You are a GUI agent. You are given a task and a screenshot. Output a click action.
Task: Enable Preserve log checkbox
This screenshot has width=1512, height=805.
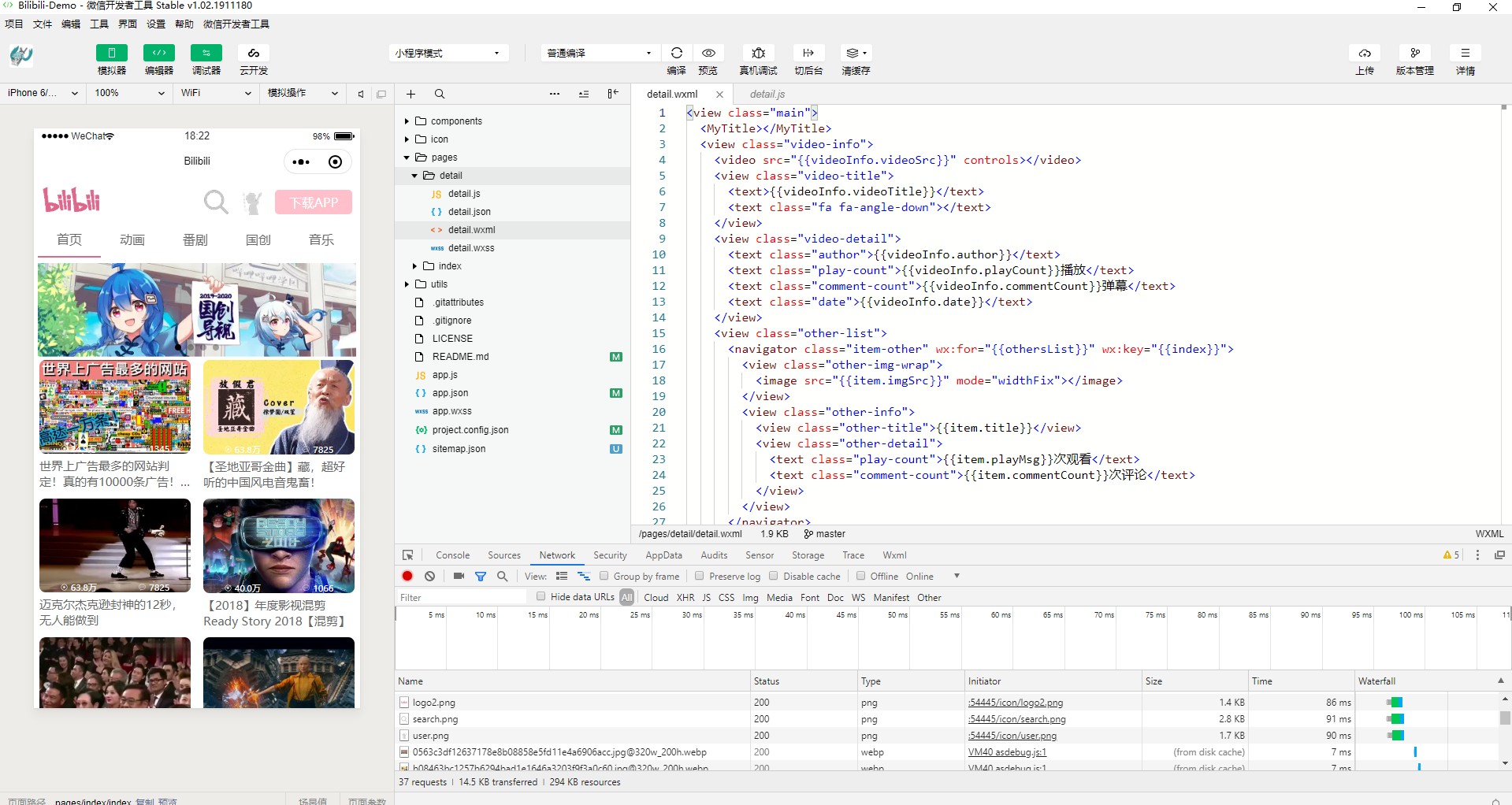pyautogui.click(x=699, y=576)
